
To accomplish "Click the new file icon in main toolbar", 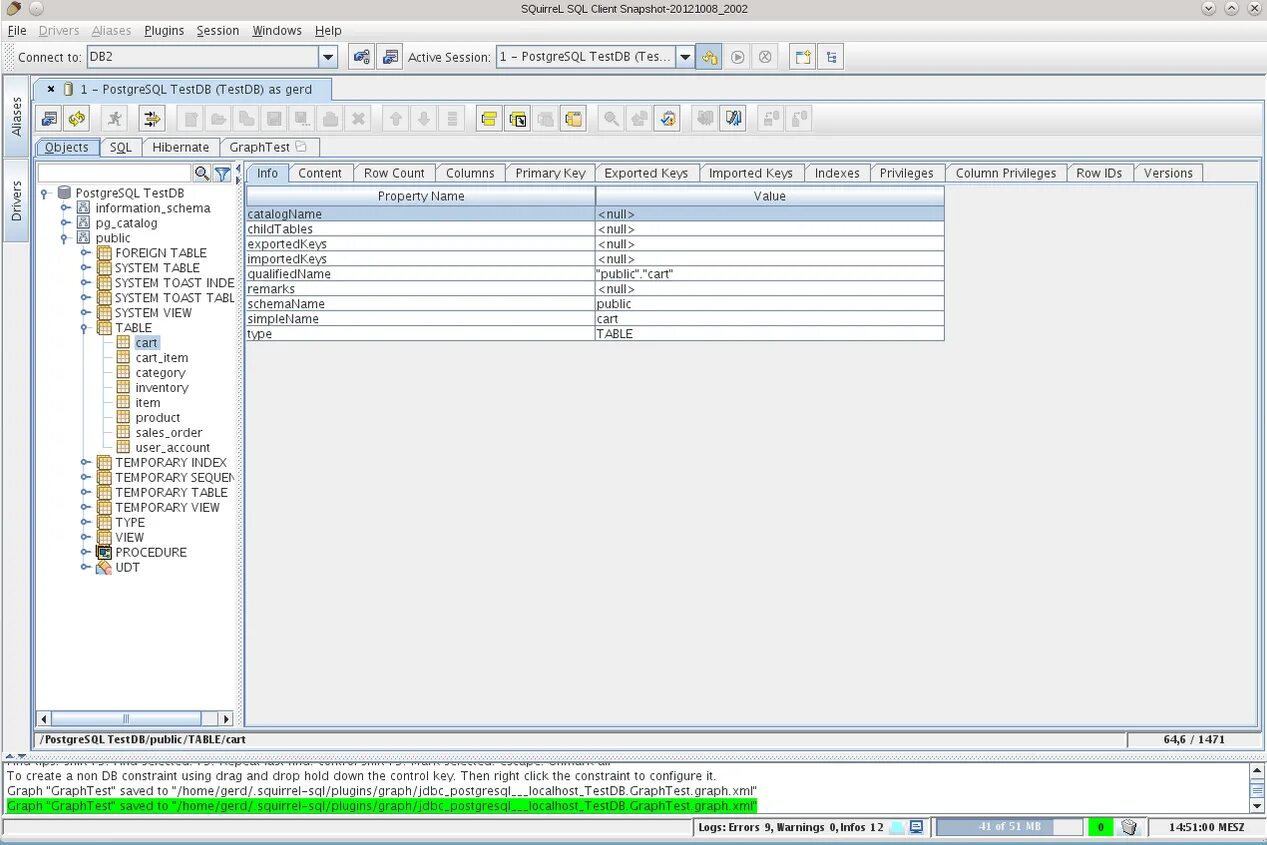I will tap(802, 57).
